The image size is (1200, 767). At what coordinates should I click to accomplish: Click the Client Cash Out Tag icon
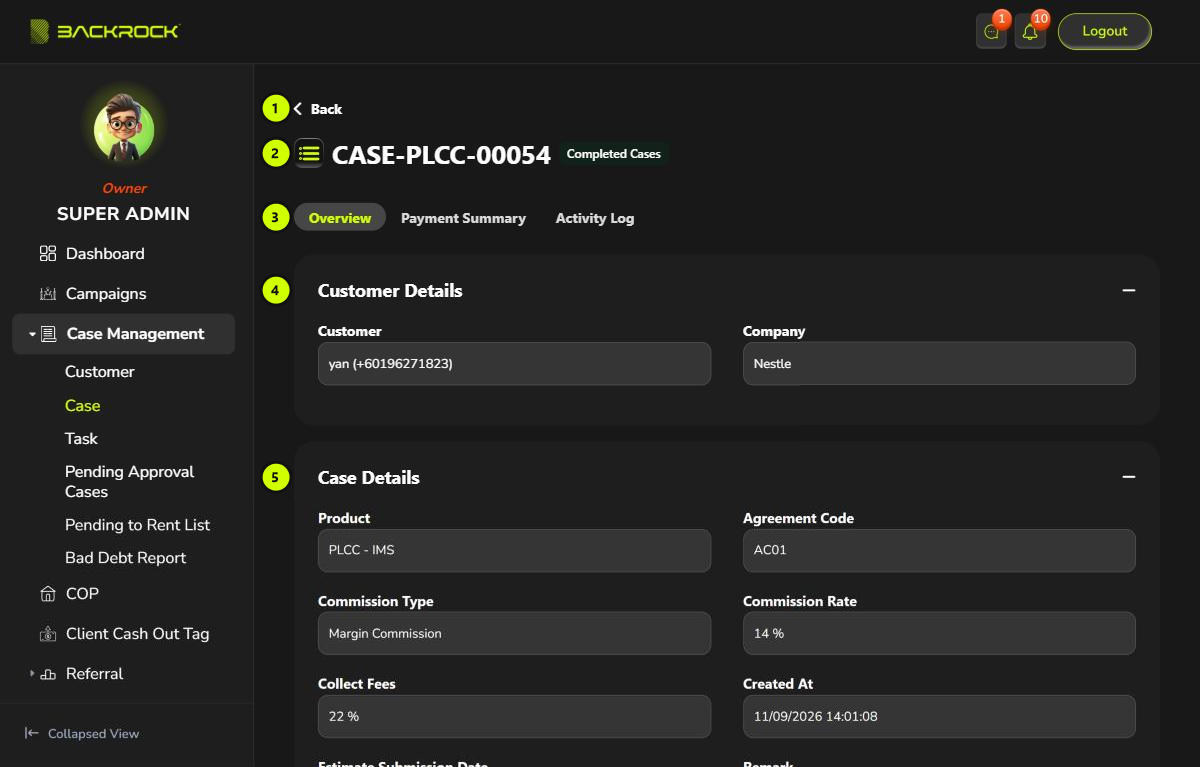[48, 634]
